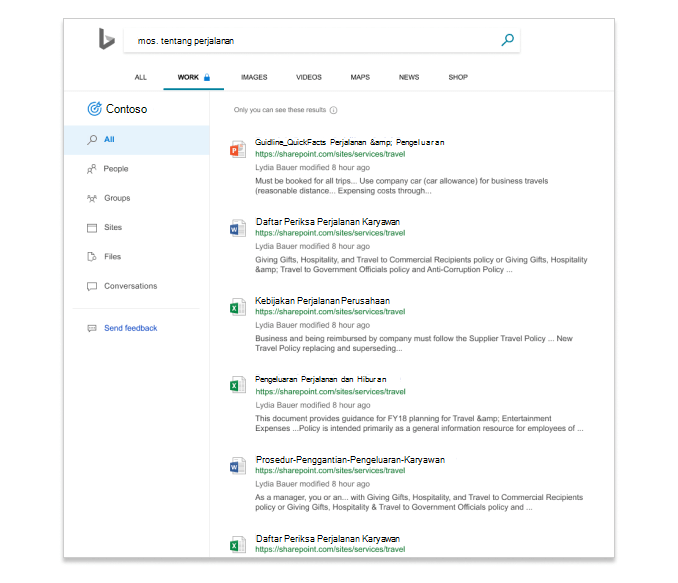This screenshot has height=583, width=678.
Task: Click the Word icon for first Daftar Periksa result
Action: 238,228
